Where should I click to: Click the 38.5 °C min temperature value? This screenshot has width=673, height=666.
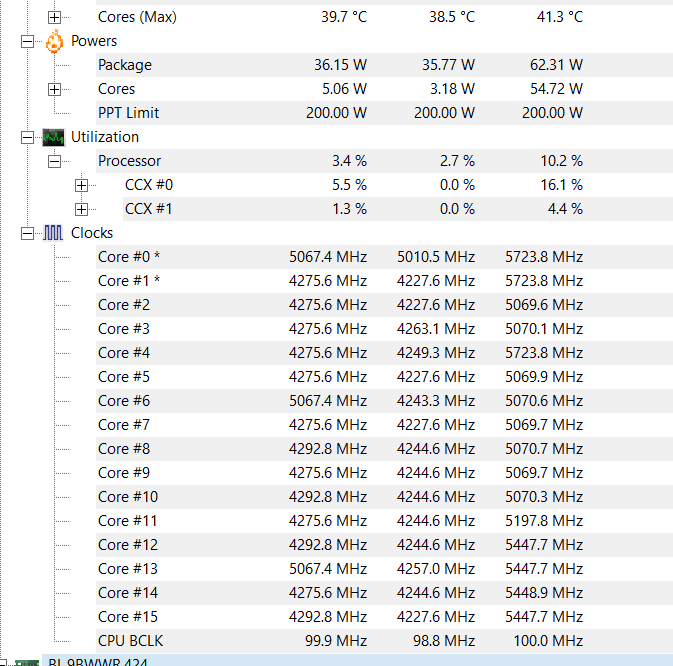pos(452,17)
